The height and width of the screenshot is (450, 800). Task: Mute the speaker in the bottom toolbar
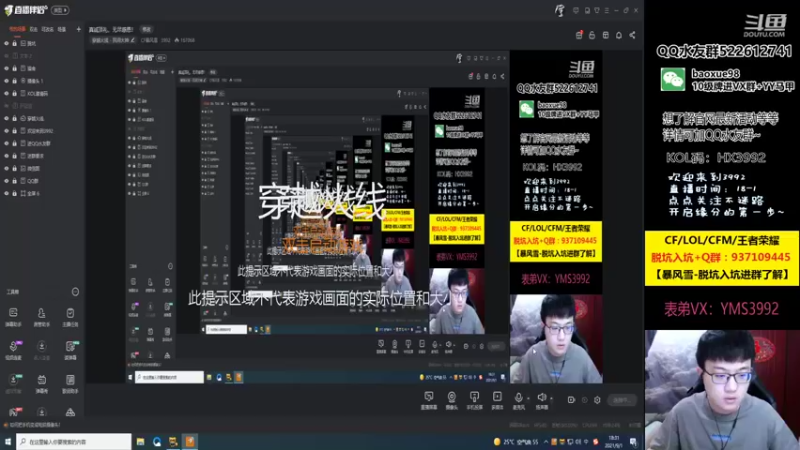[541, 401]
